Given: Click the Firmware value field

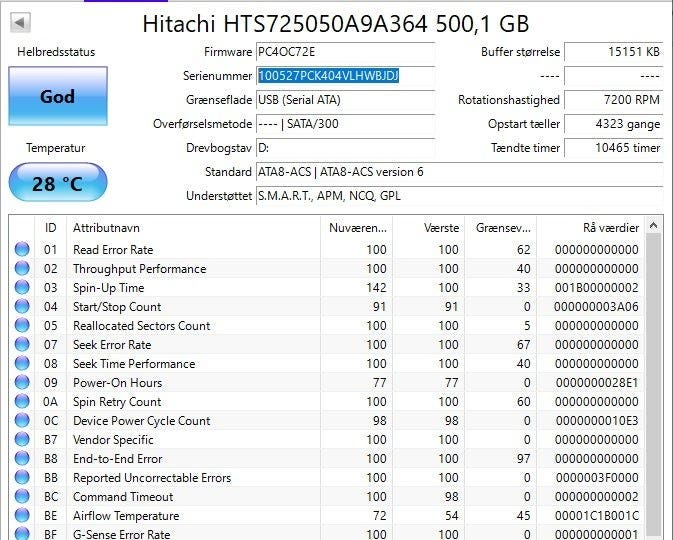Looking at the screenshot, I should point(345,52).
